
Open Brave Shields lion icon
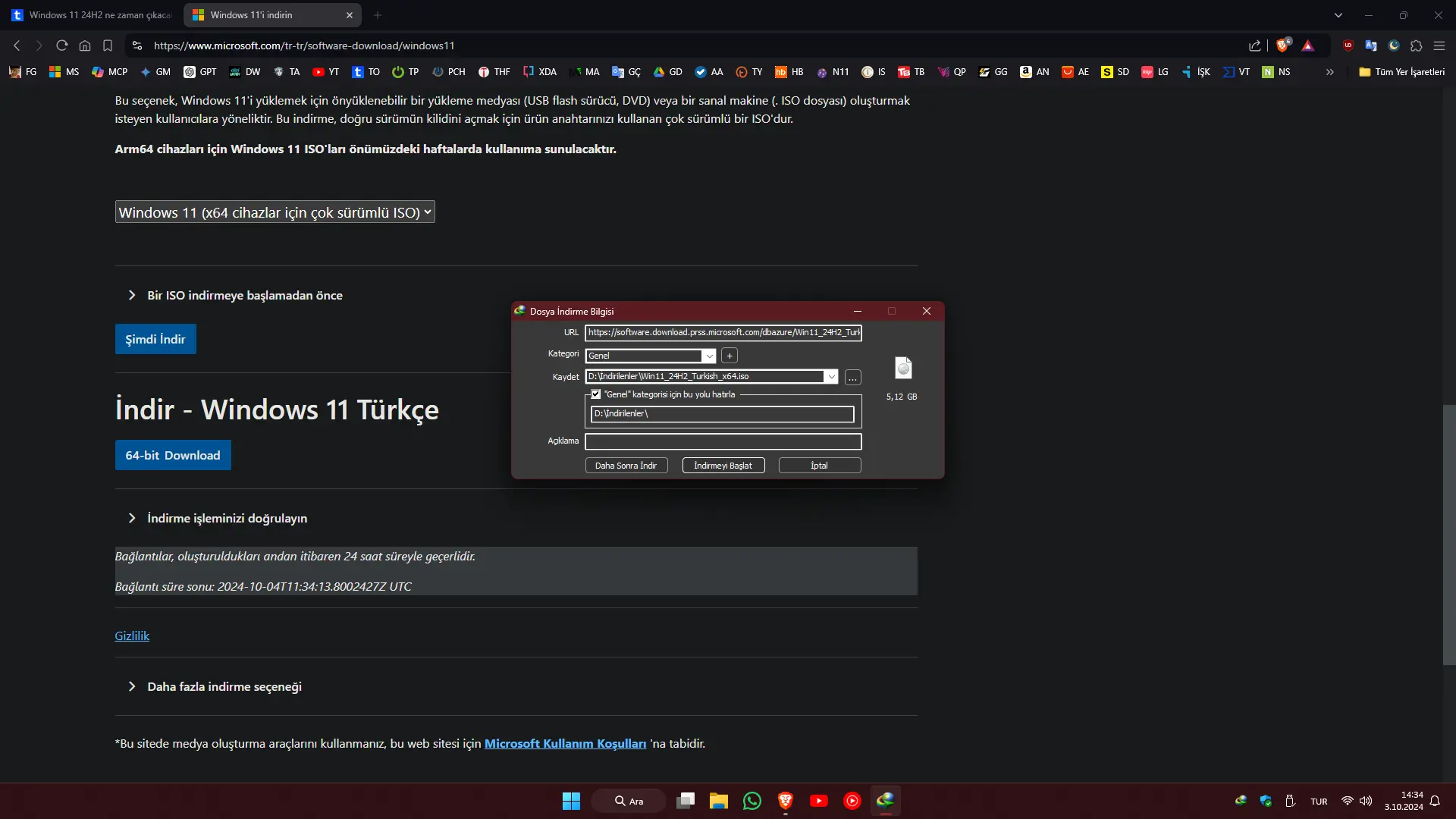[1282, 45]
